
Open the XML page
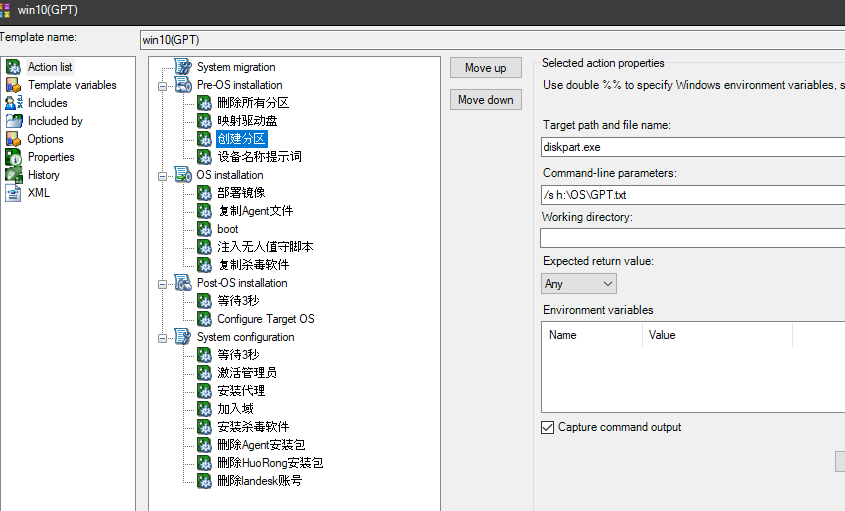[39, 193]
